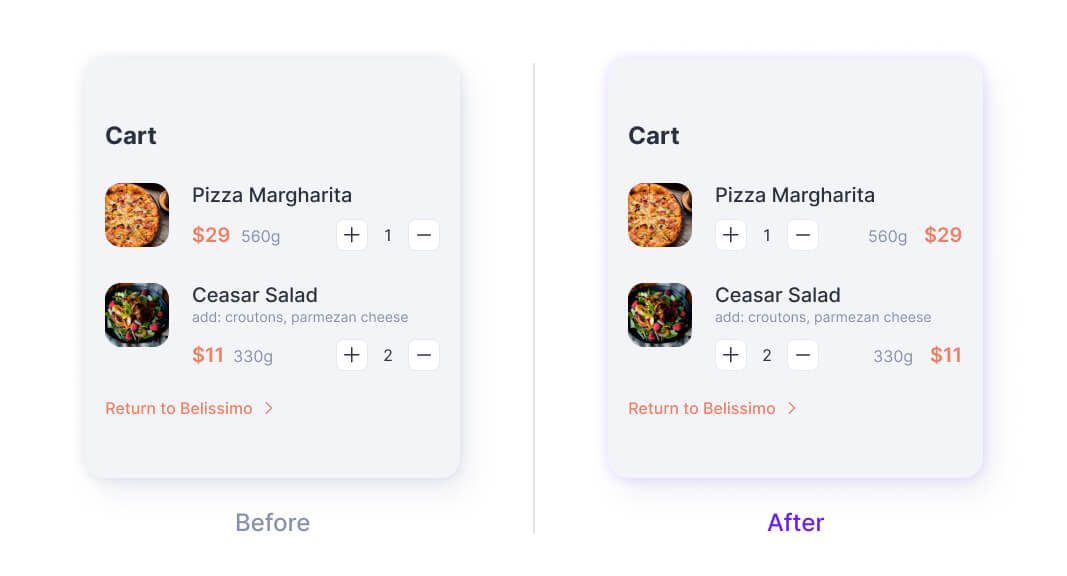
Task: Click the minus icon for Pizza Margharita in Before cart
Action: click(423, 235)
